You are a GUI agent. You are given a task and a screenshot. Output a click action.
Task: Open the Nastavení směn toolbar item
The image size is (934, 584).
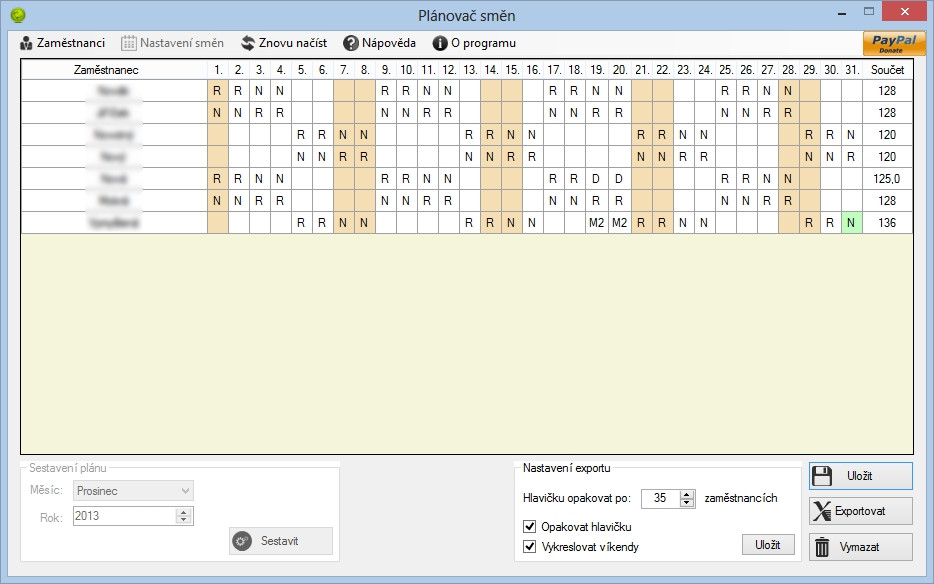coord(172,43)
